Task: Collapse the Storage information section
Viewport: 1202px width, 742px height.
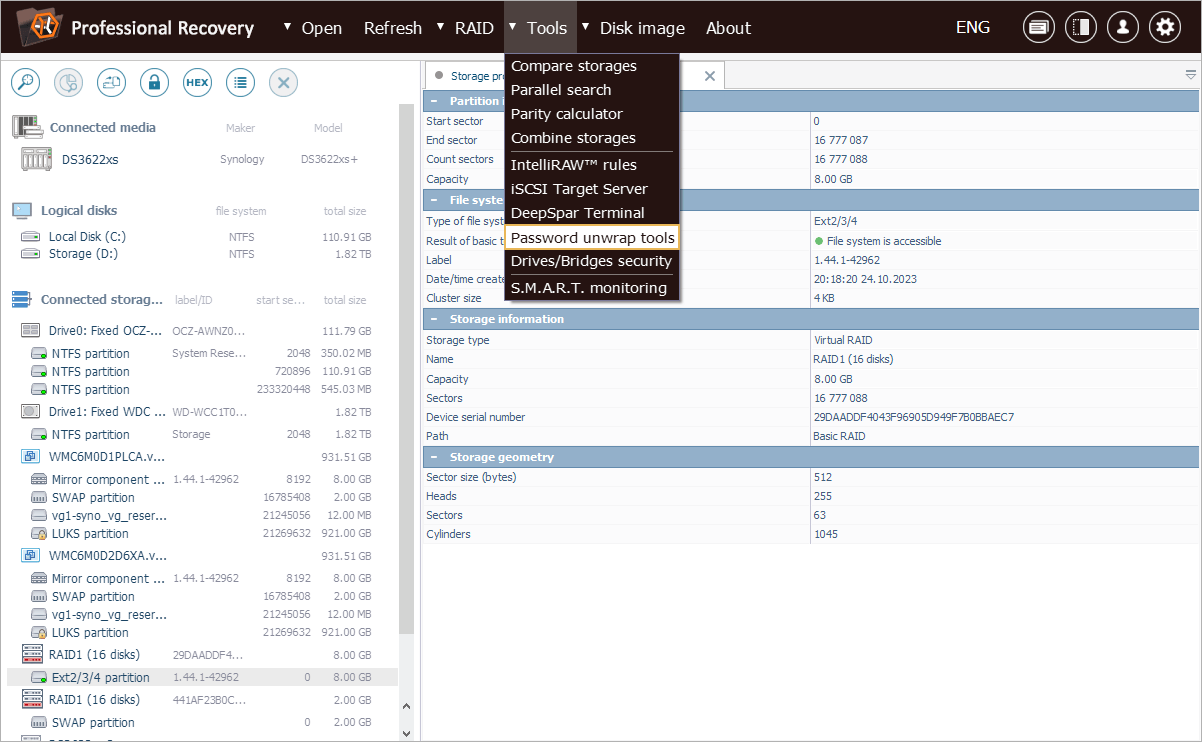Action: click(x=434, y=320)
